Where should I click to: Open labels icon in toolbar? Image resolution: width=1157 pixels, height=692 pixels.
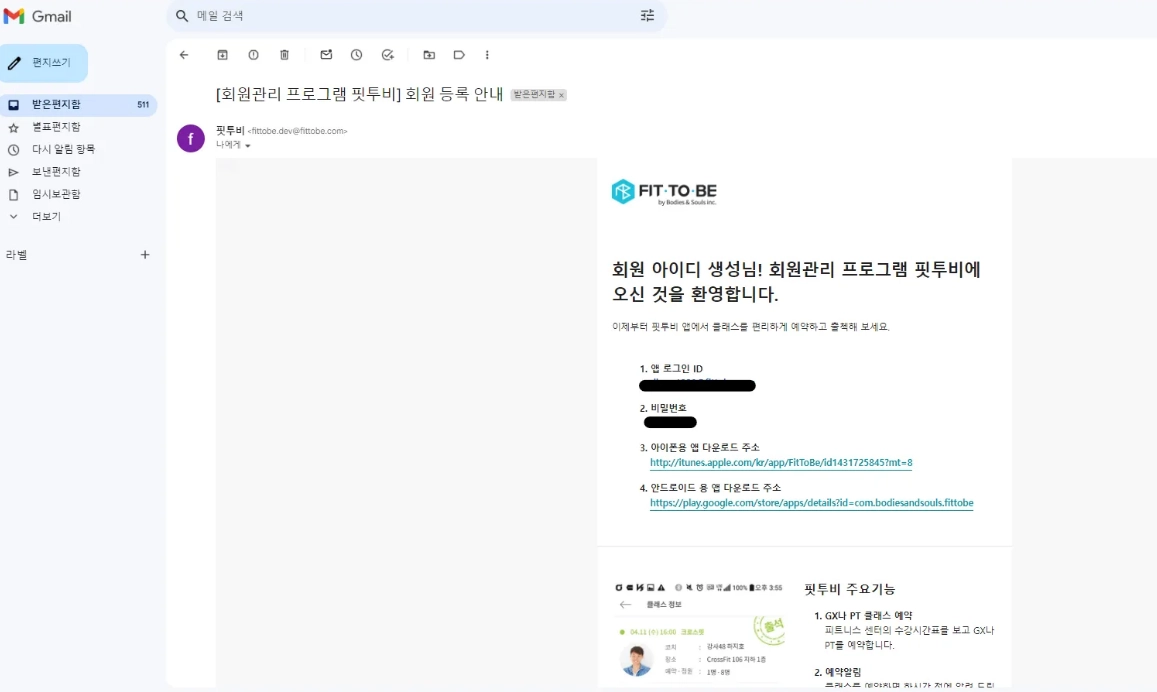coord(459,55)
